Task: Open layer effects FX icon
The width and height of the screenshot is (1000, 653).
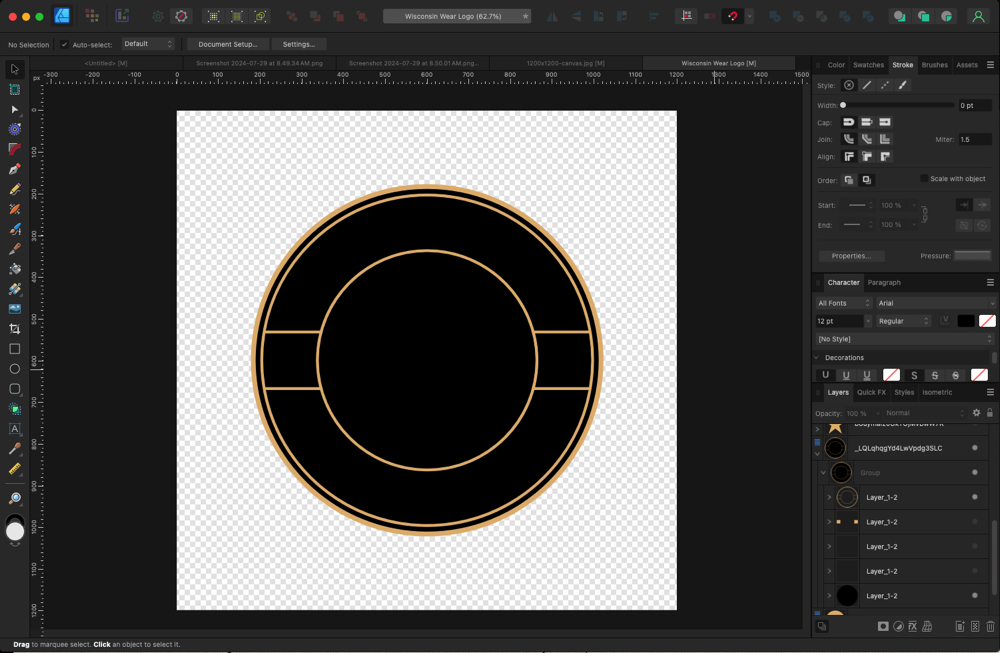Action: click(912, 627)
